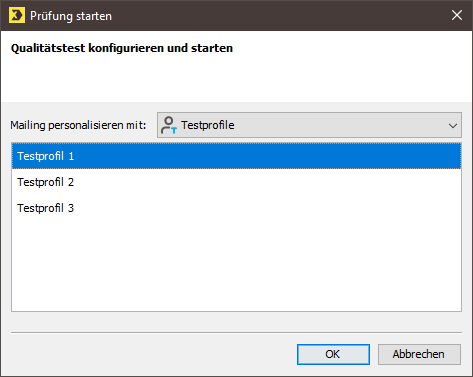Click the 'Prüfung starten' title bar text

tap(71, 16)
